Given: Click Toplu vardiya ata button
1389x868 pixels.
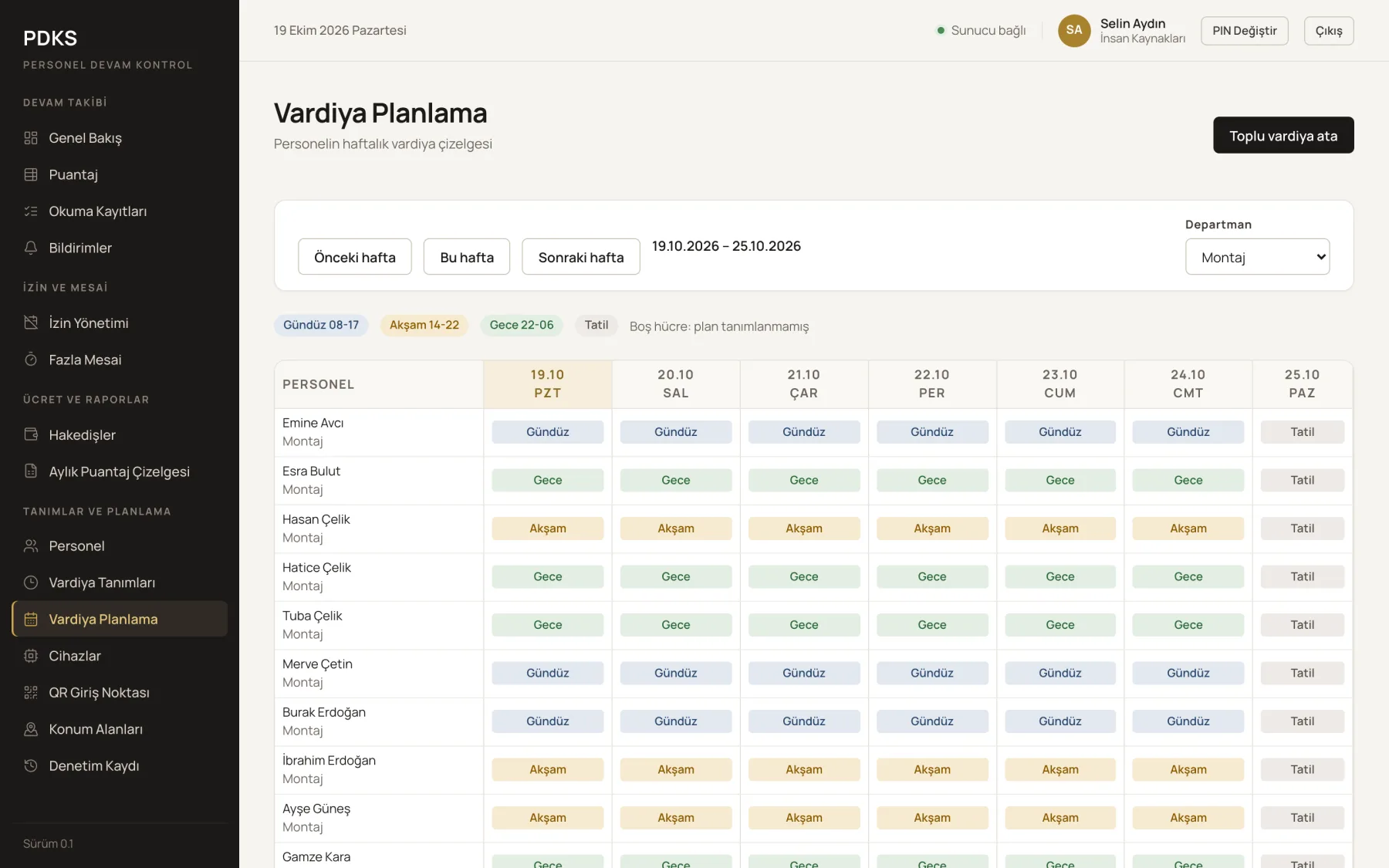Looking at the screenshot, I should (x=1283, y=135).
